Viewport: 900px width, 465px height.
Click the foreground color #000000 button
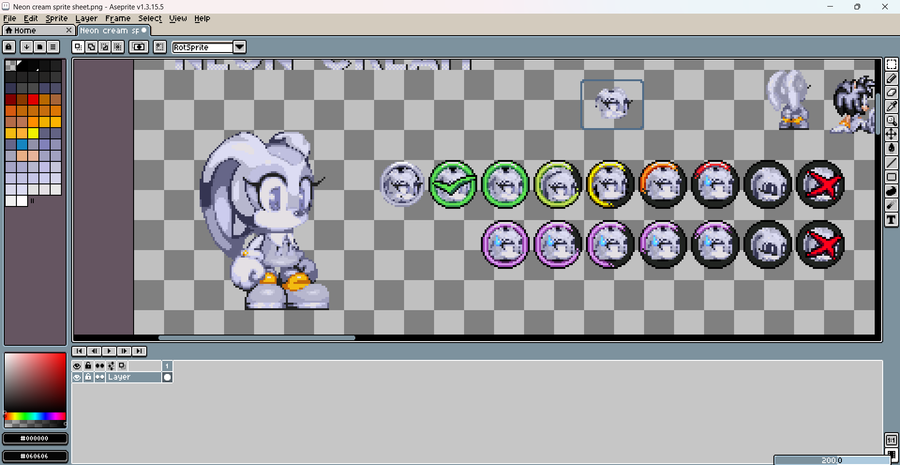[x=35, y=439]
